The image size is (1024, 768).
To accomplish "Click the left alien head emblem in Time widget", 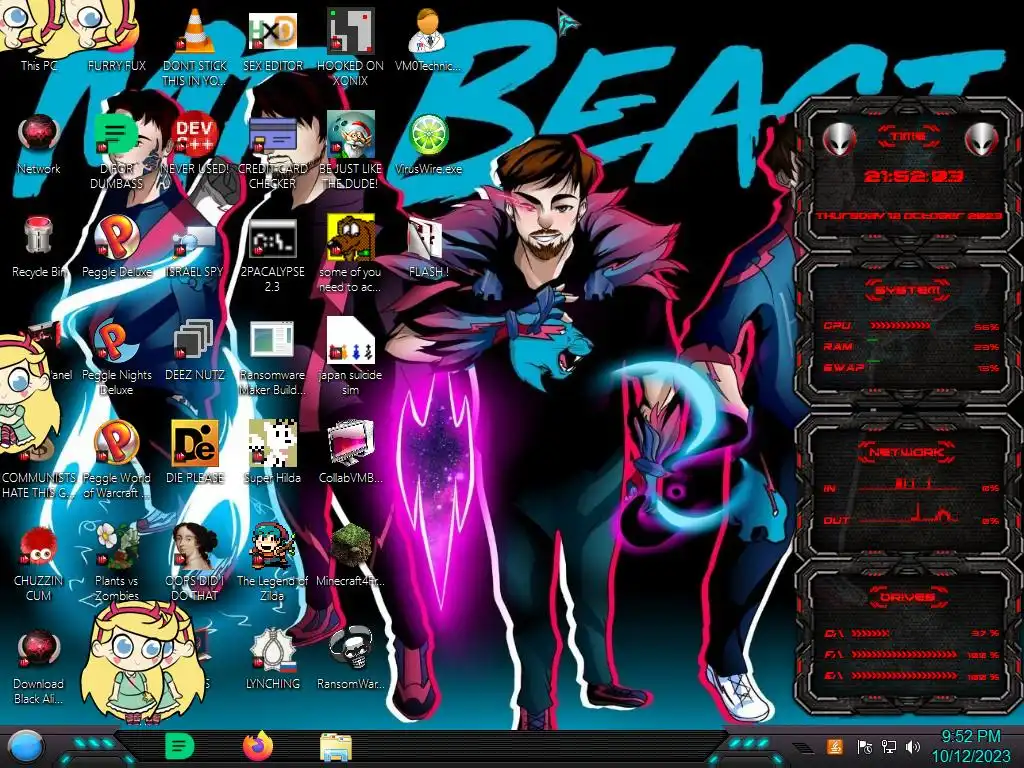I will tap(839, 138).
